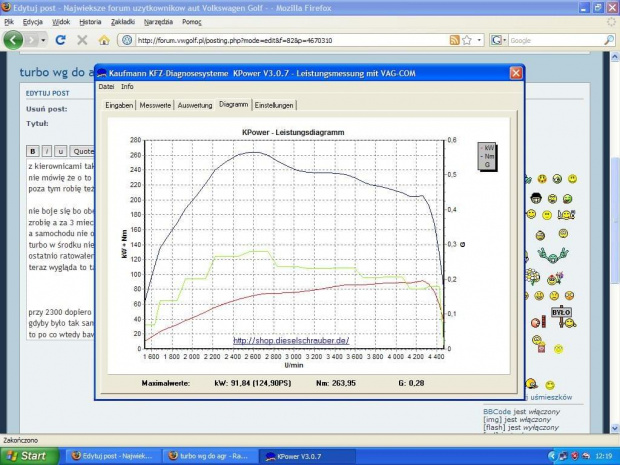Switch to the Eingaben tab
The image size is (620, 465).
pyautogui.click(x=119, y=105)
